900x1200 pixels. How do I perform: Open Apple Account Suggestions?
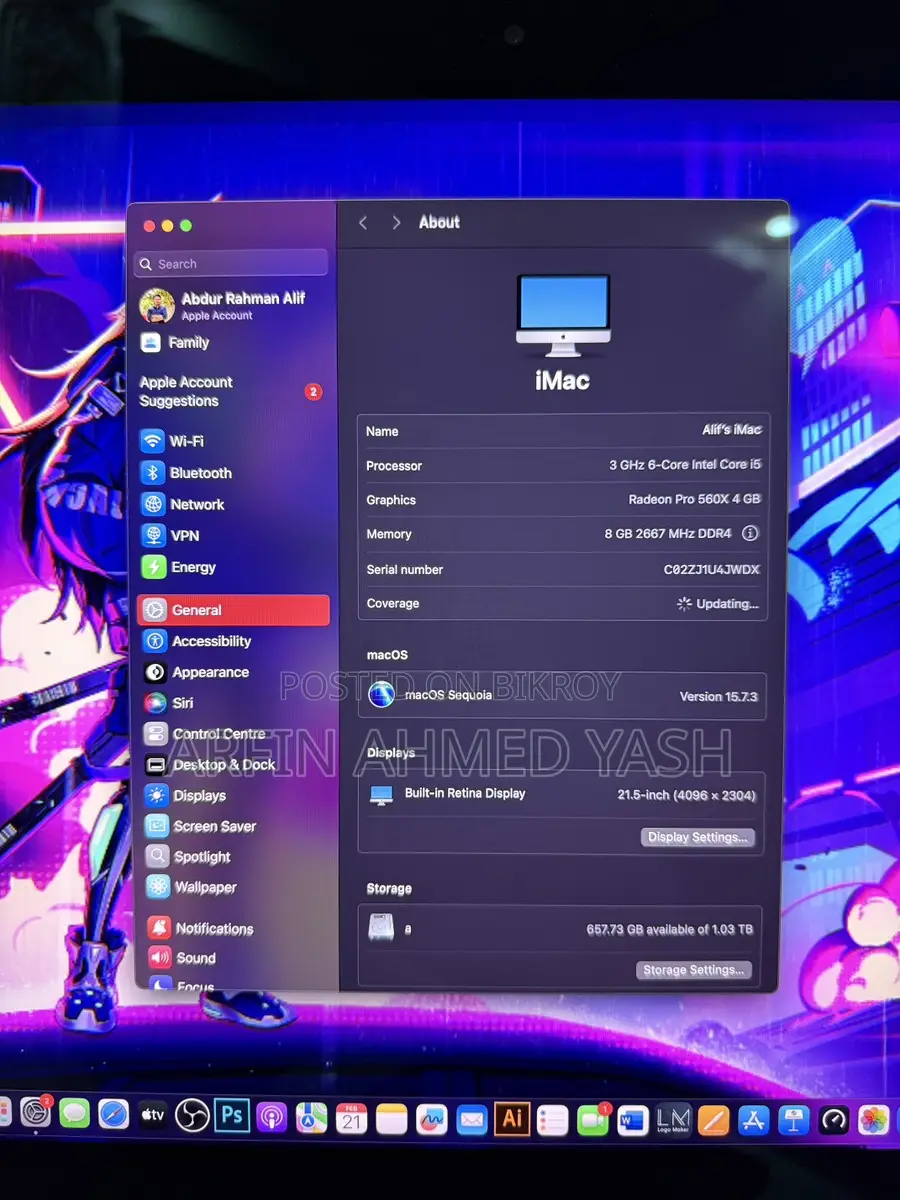(x=232, y=391)
